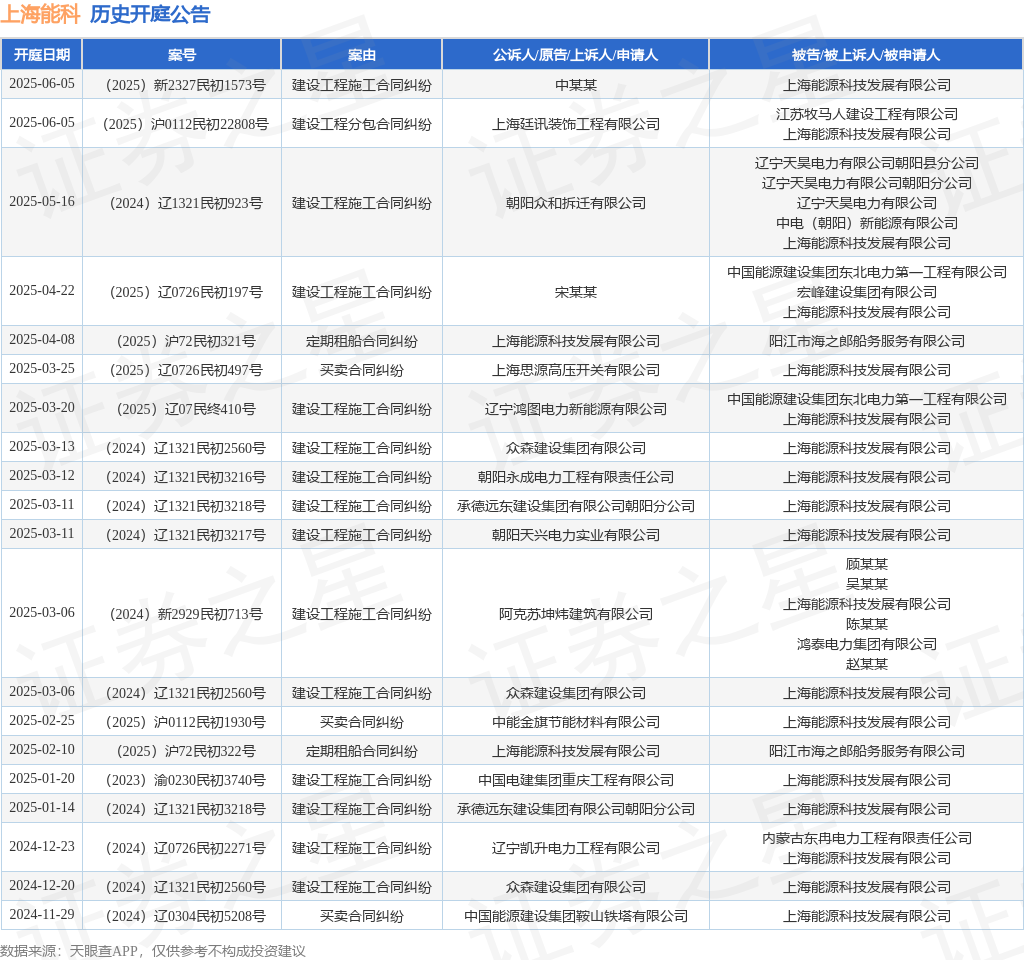
Task: Click the date 2025-01-20
Action: pos(42,778)
